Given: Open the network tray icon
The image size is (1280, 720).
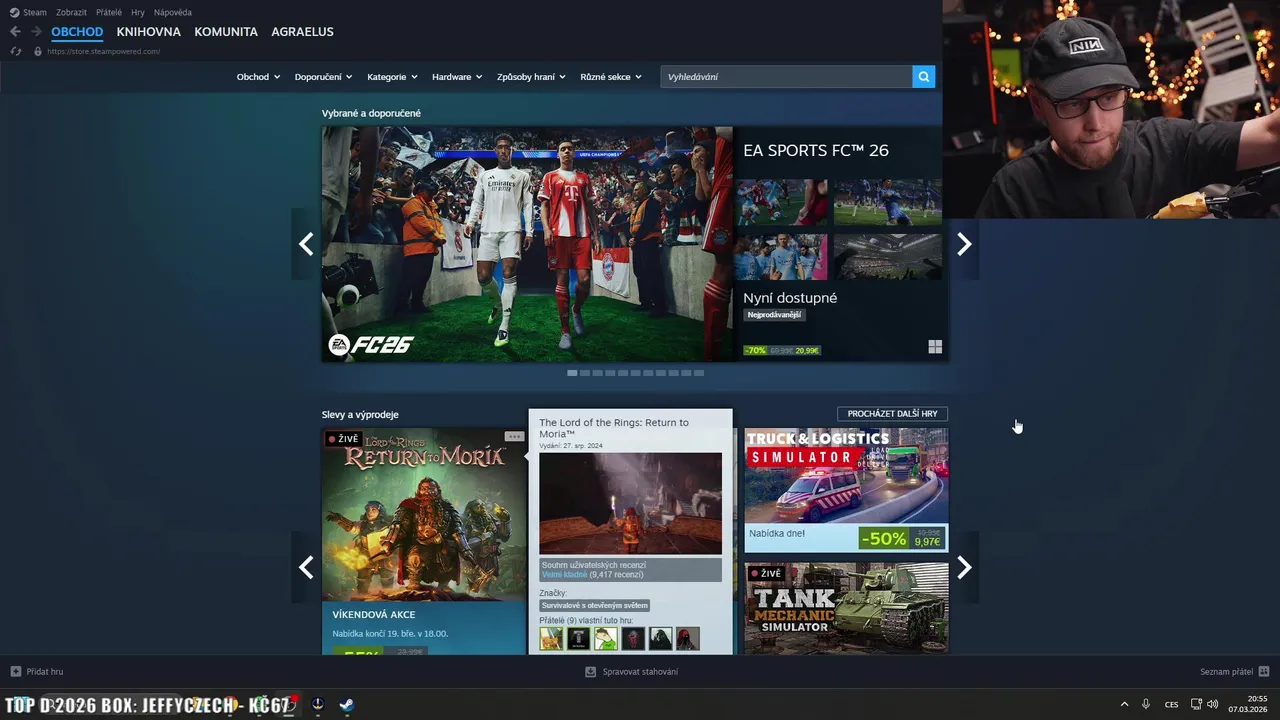Looking at the screenshot, I should 1196,704.
